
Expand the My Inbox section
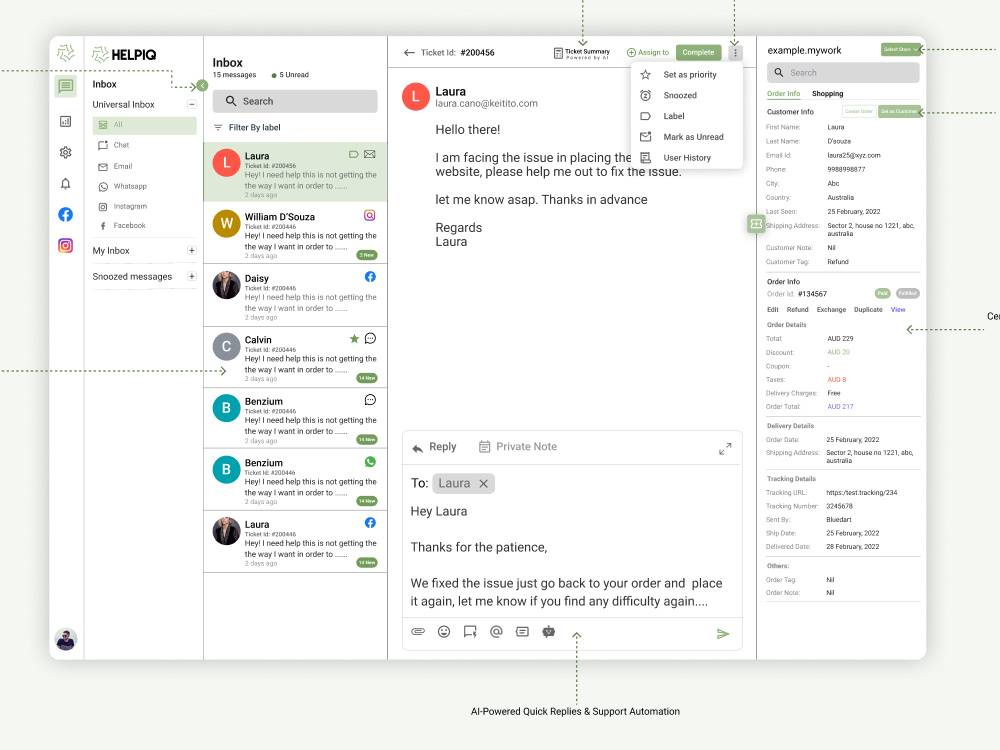click(x=191, y=251)
